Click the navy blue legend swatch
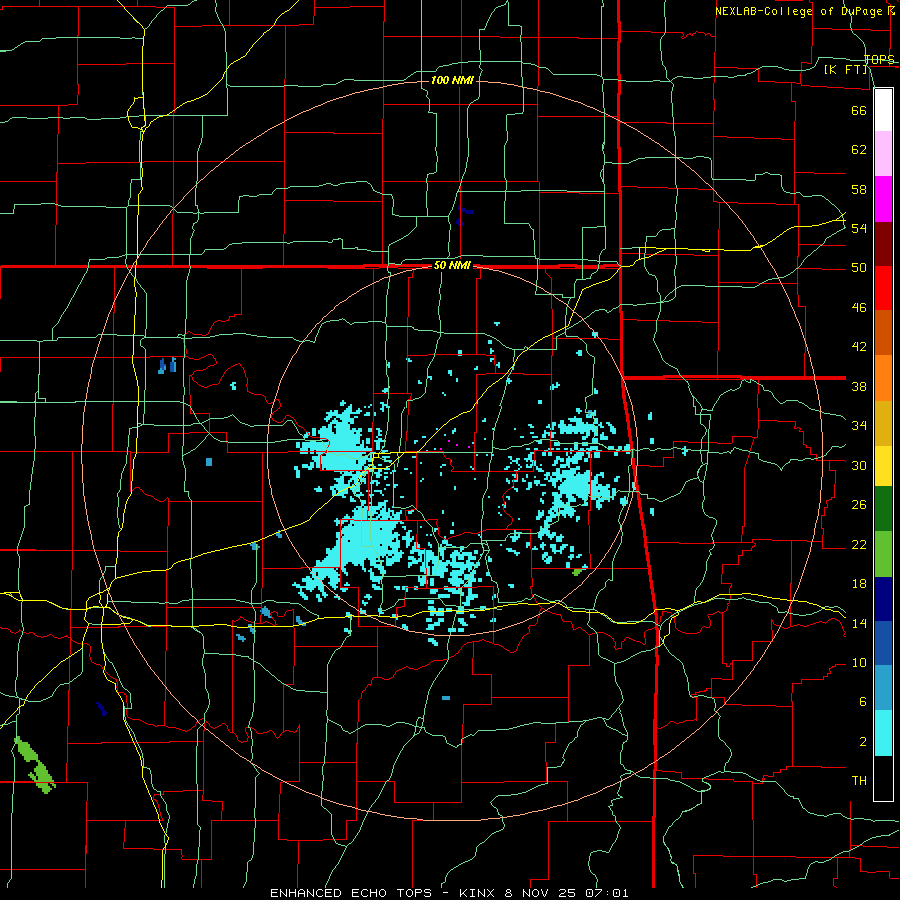The height and width of the screenshot is (900, 900). point(883,599)
